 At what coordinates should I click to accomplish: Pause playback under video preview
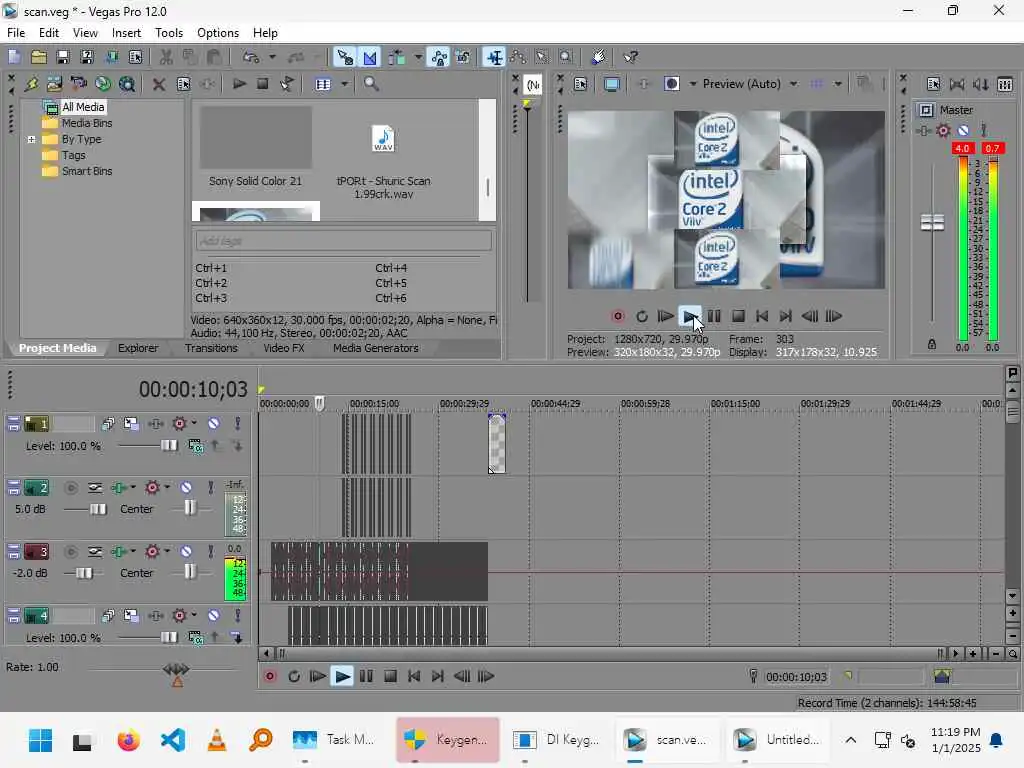[x=714, y=317]
